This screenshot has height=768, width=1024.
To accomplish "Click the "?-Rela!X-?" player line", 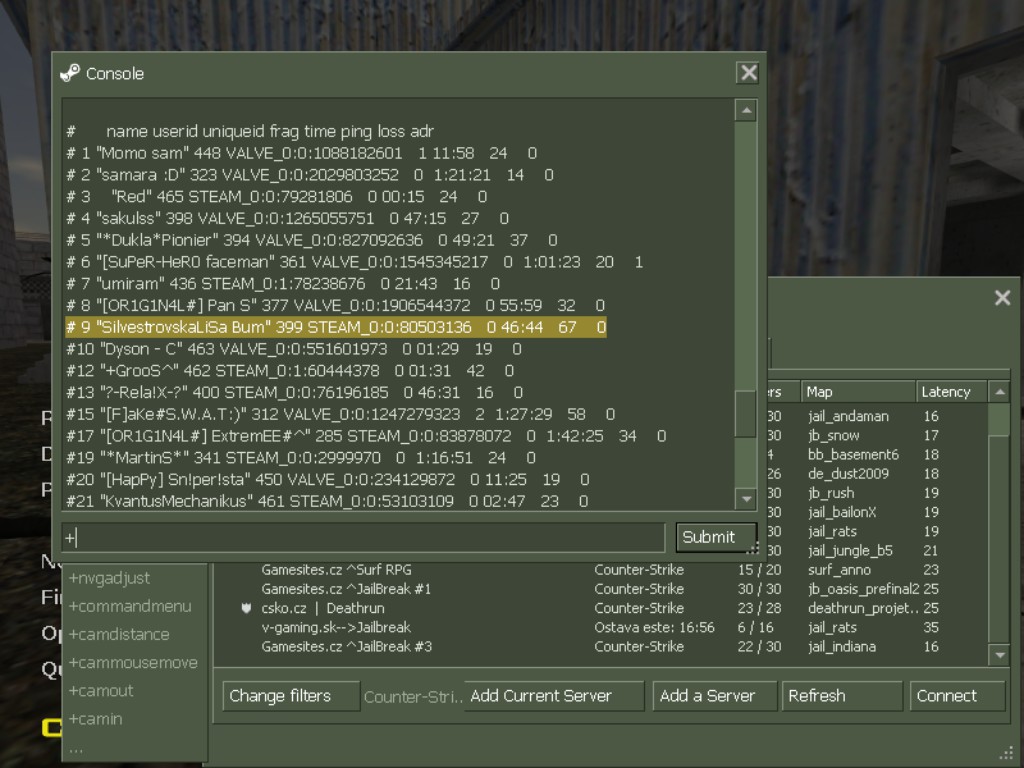I will click(x=295, y=392).
